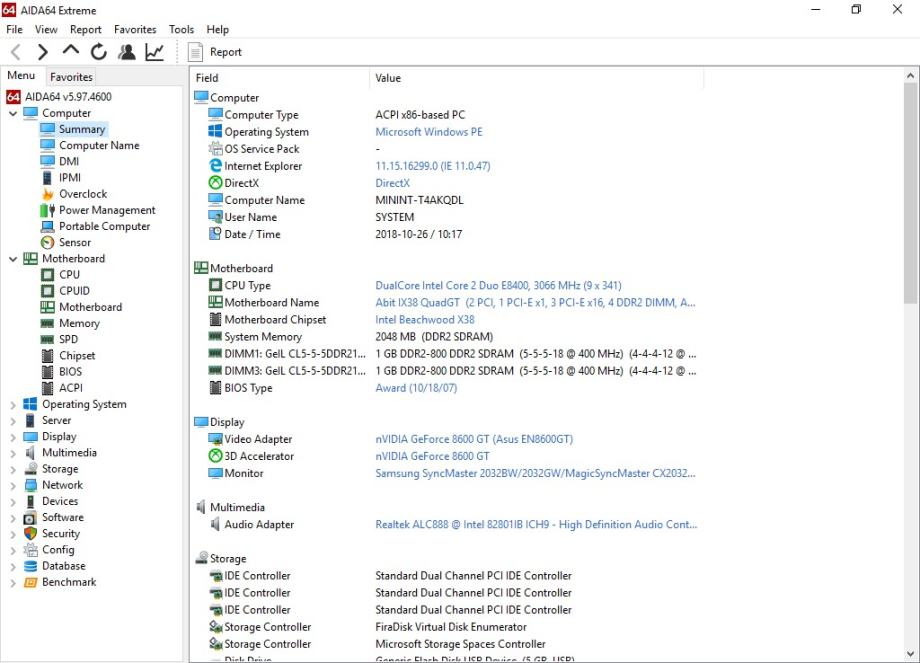This screenshot has width=920, height=663.
Task: Click the vertical scrollbar down arrow
Action: 910,654
